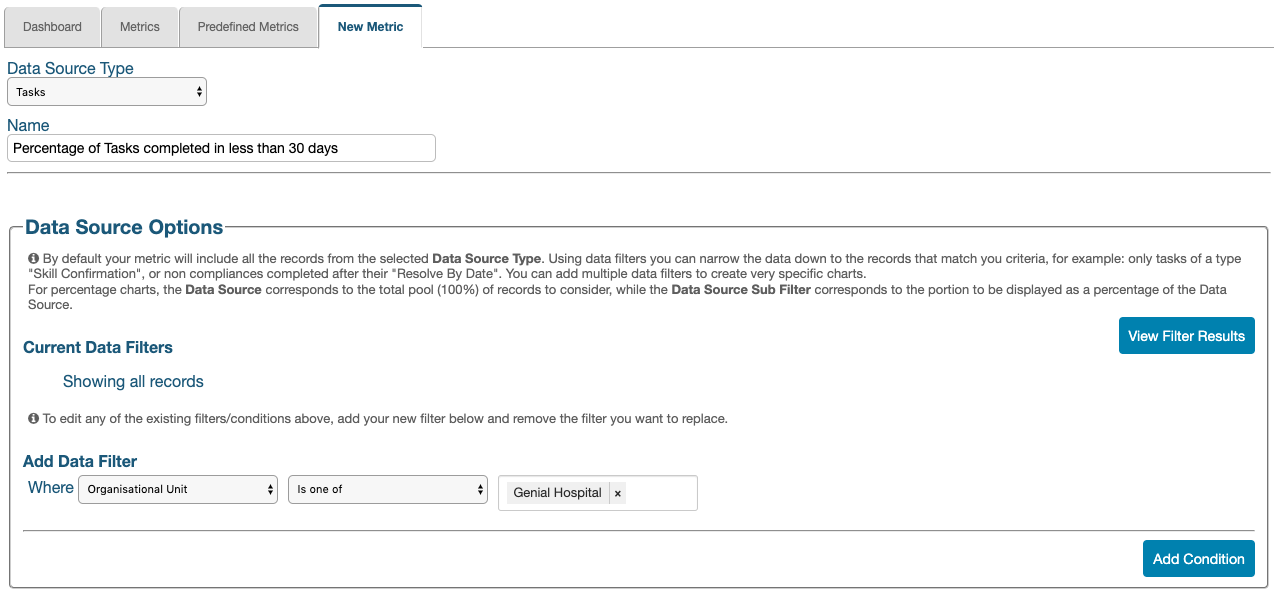Click the Add Data Filter heading

tap(80, 461)
